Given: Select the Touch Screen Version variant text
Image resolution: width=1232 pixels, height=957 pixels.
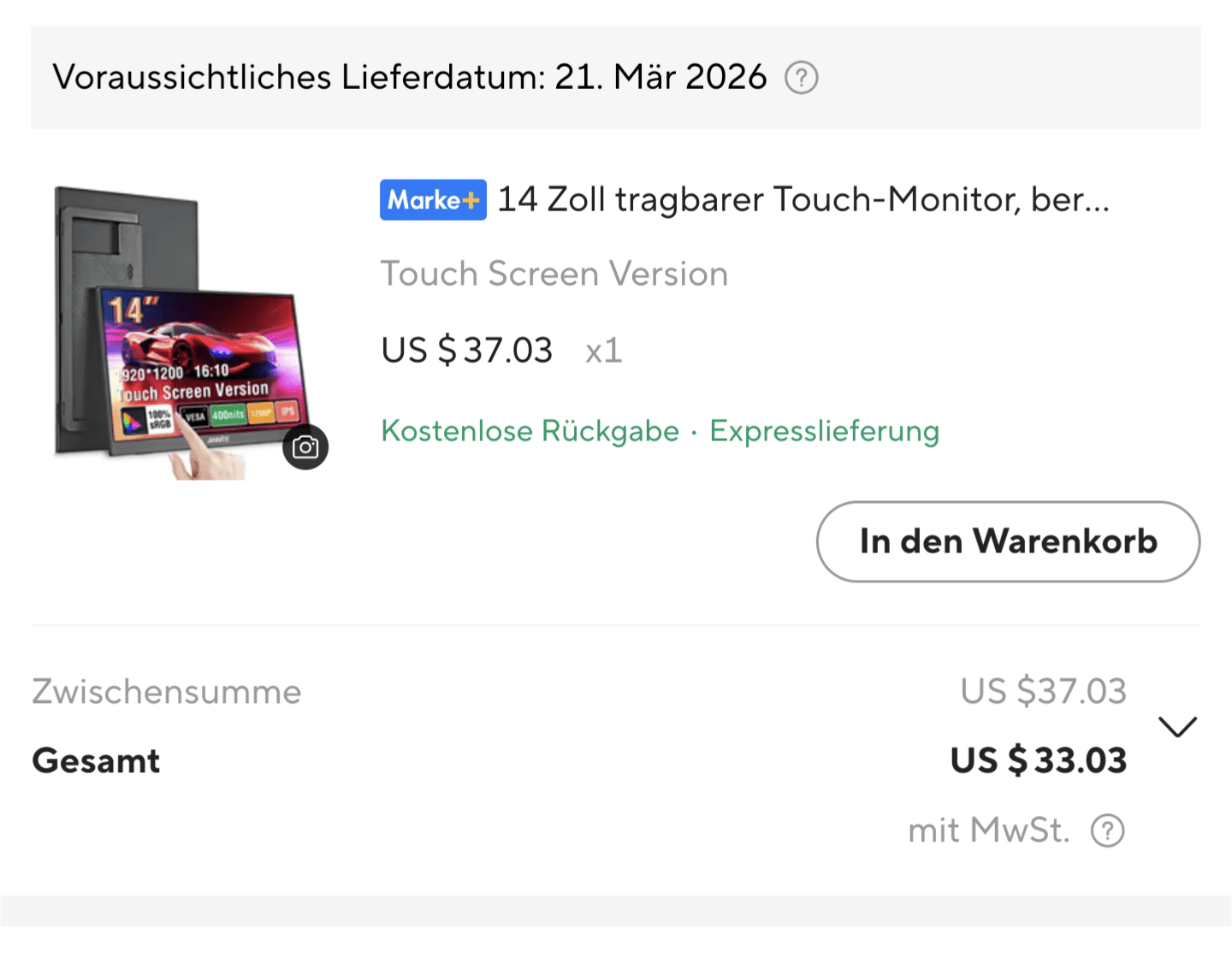Looking at the screenshot, I should coord(554,275).
